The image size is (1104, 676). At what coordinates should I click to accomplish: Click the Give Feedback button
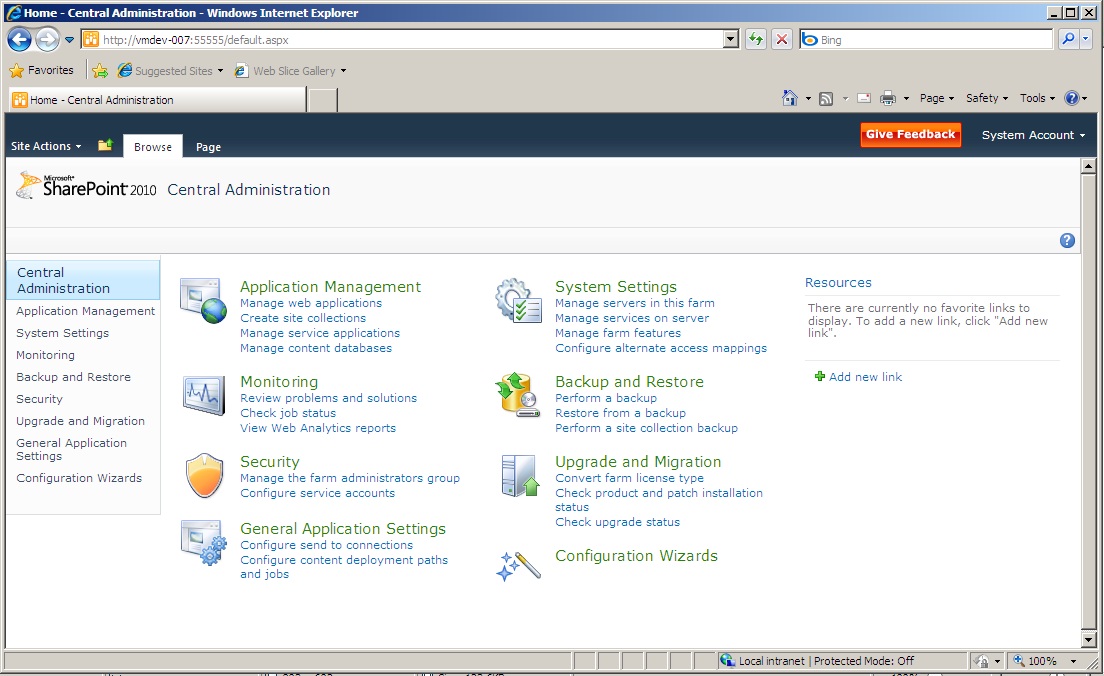pos(910,134)
